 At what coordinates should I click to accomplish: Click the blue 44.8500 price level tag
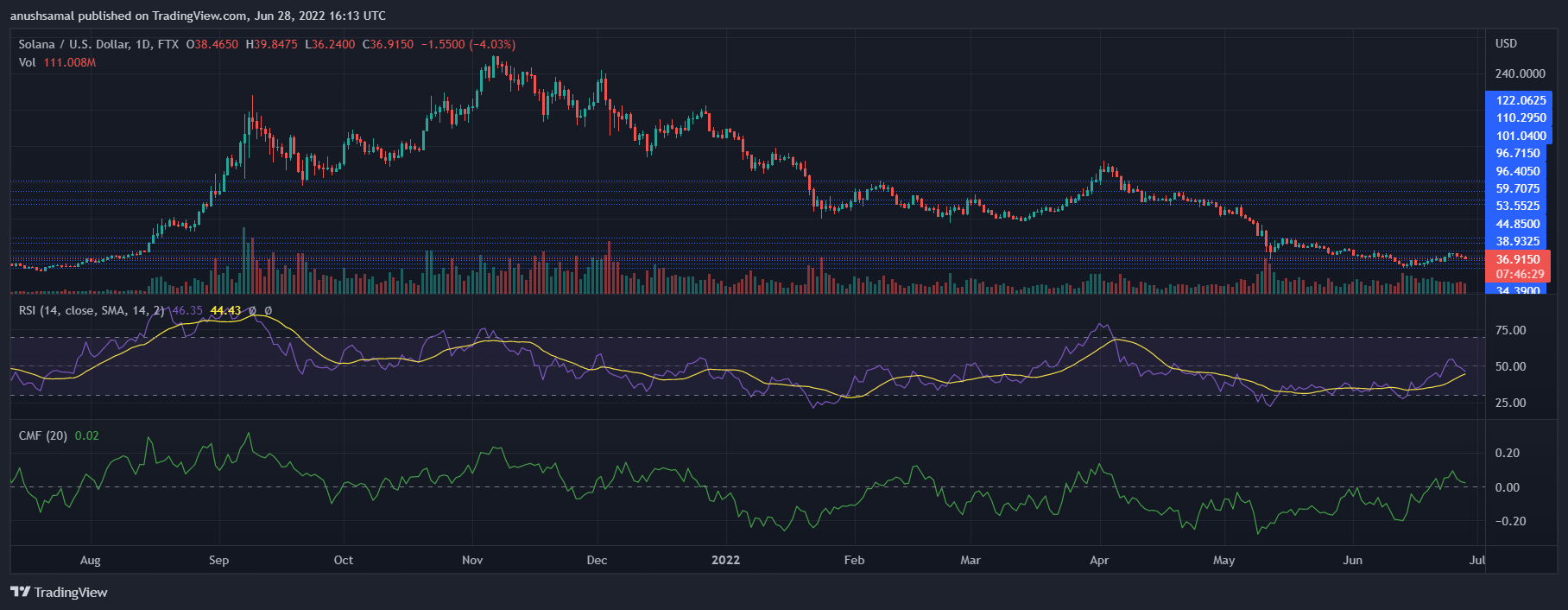[x=1517, y=224]
